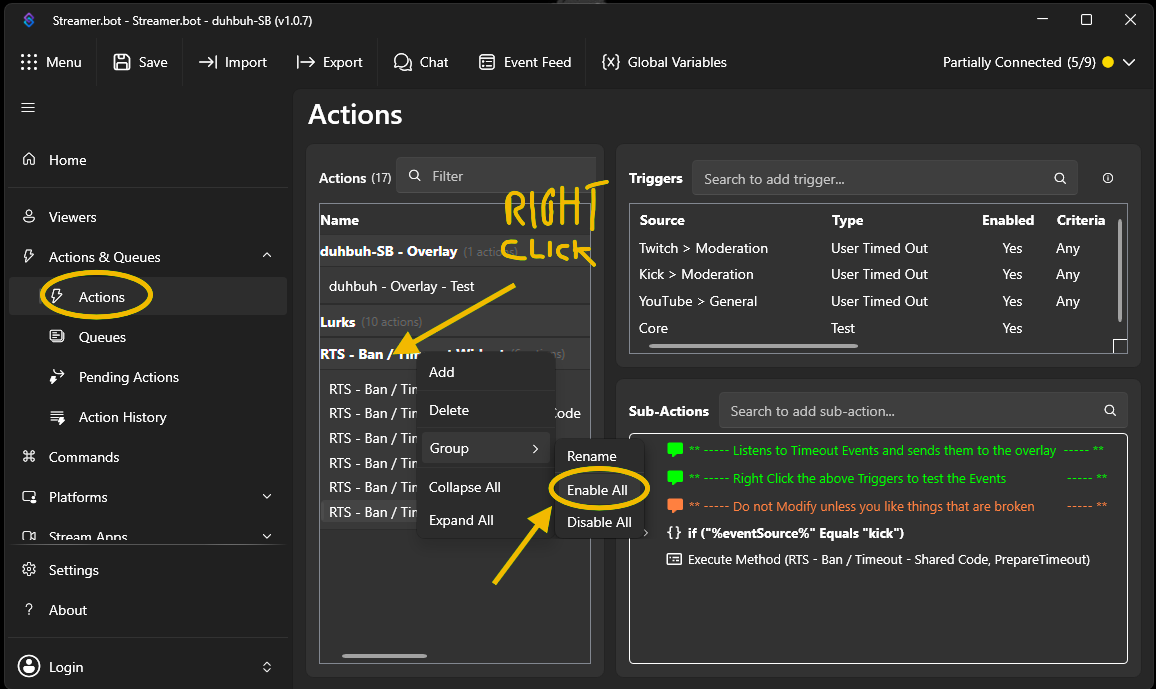Click the Import arrow icon

coord(208,62)
